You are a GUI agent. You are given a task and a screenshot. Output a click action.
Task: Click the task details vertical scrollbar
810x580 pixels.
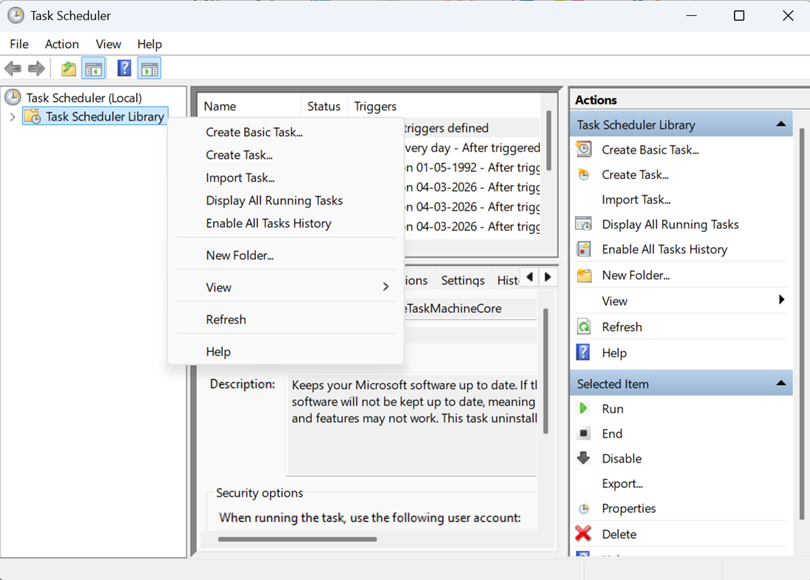[546, 371]
